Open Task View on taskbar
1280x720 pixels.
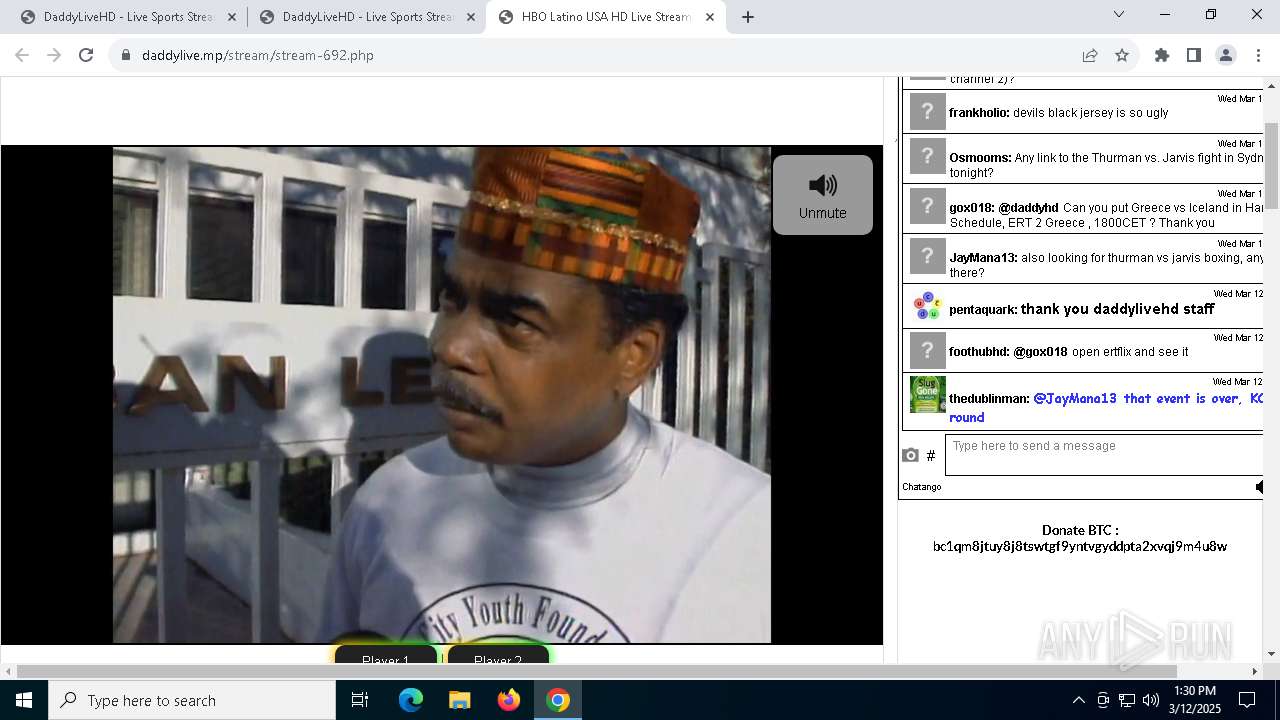(x=360, y=700)
